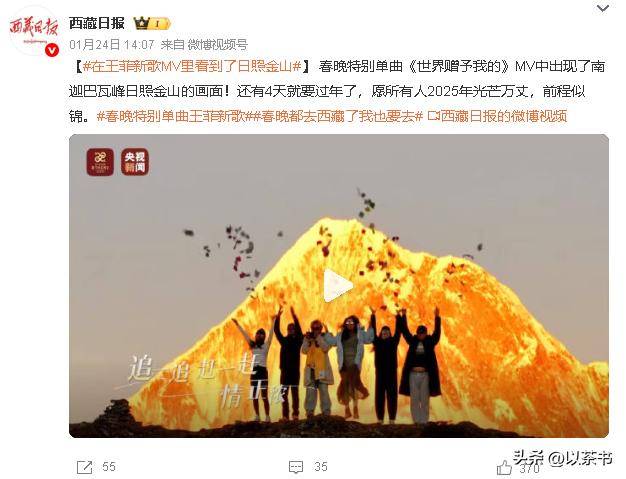
Task: Click the 01月24日 14:07 timestamp
Action: coord(112,45)
